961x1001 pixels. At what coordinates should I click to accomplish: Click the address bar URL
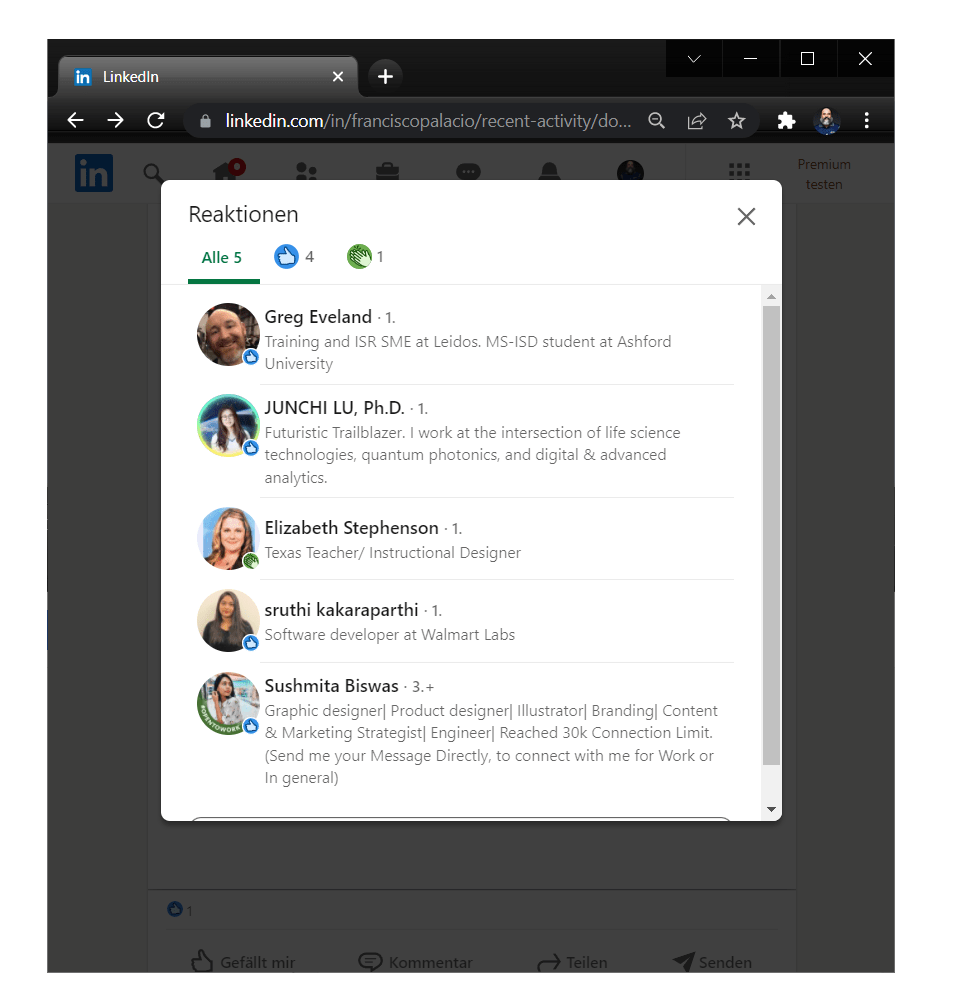point(428,121)
